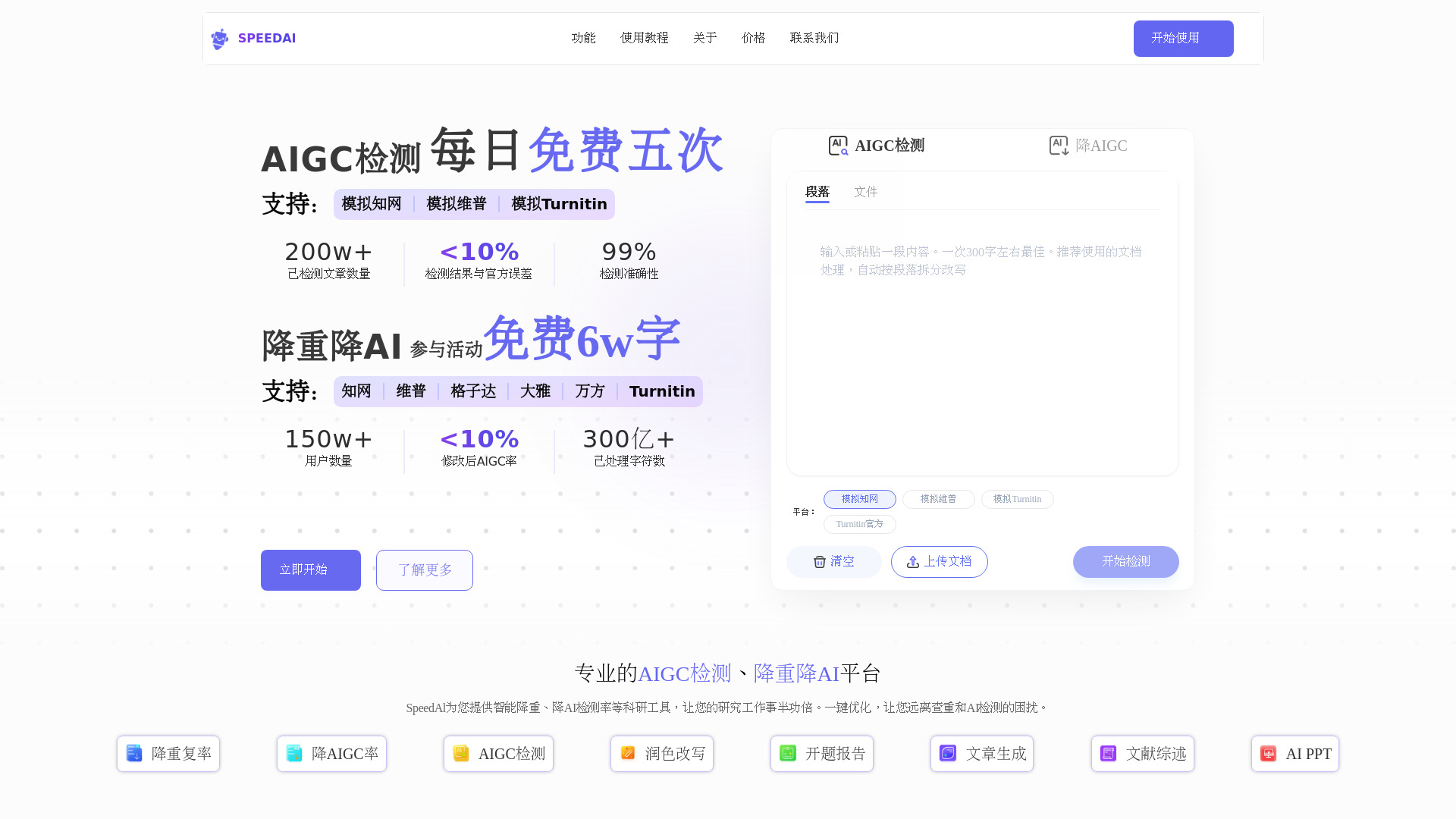Screen dimensions: 1456x819
Task: Select the 文献综述 book icon
Action: coord(1108,753)
